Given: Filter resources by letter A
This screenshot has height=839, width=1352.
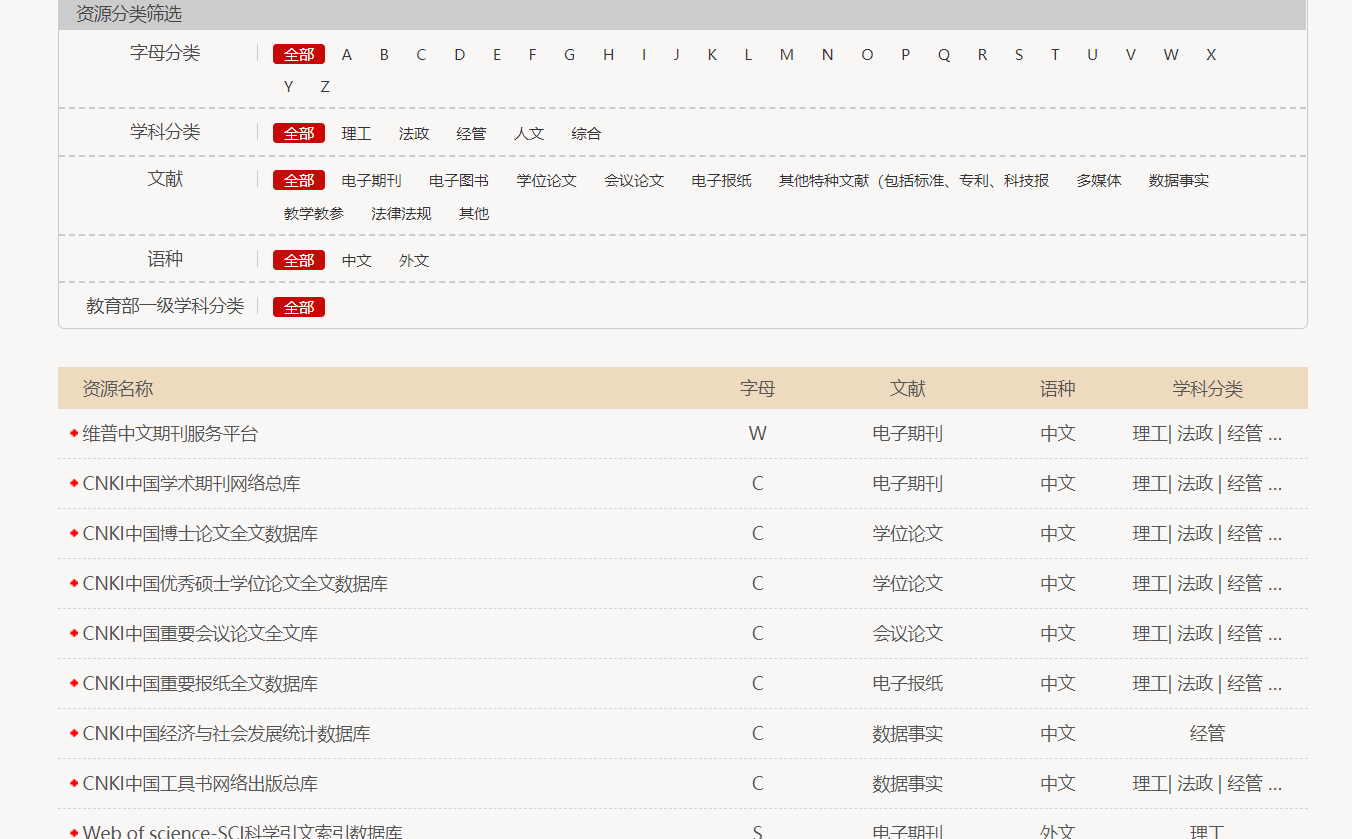Looking at the screenshot, I should pyautogui.click(x=347, y=54).
